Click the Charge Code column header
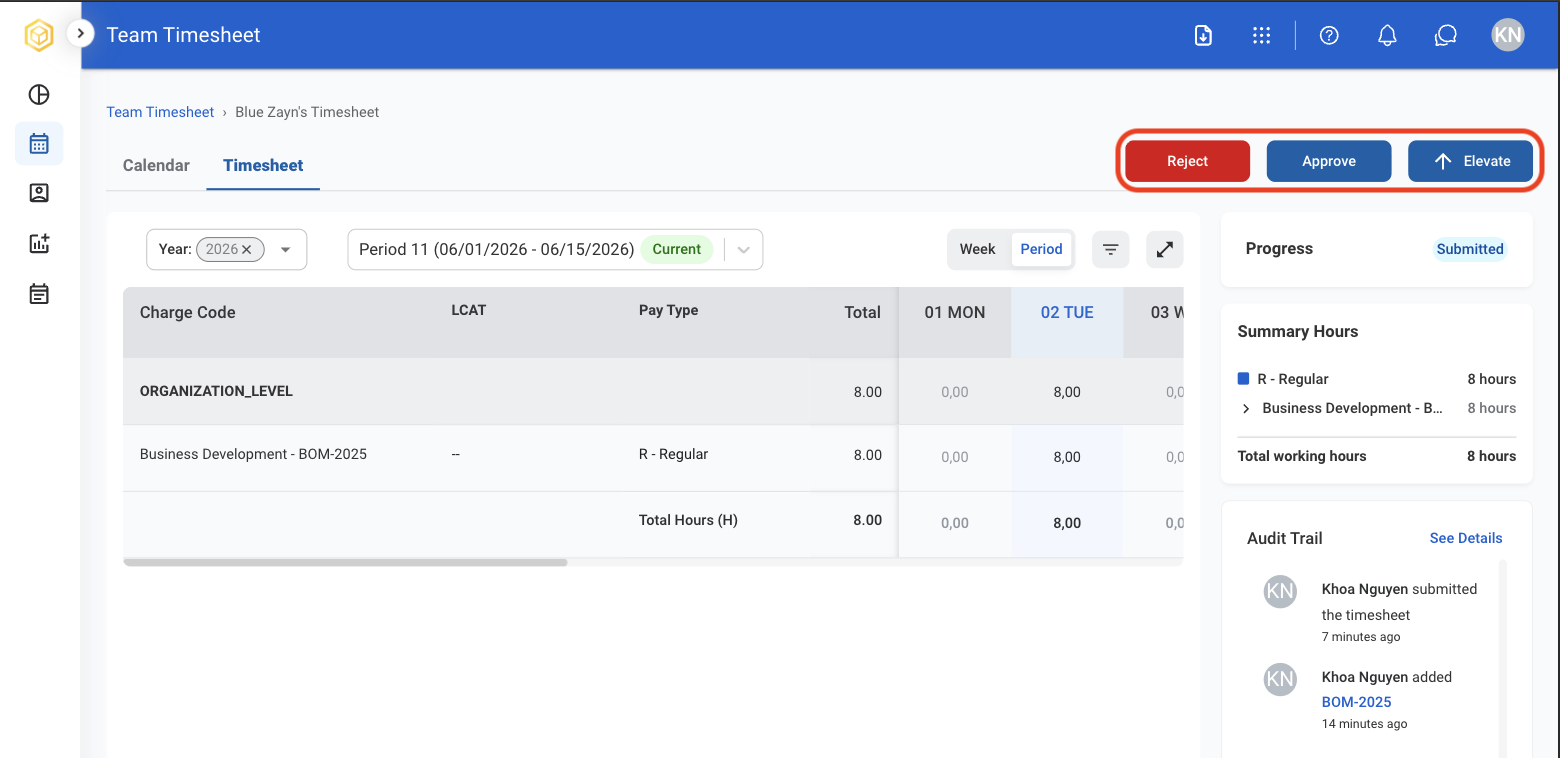This screenshot has width=1560, height=758. coord(187,312)
